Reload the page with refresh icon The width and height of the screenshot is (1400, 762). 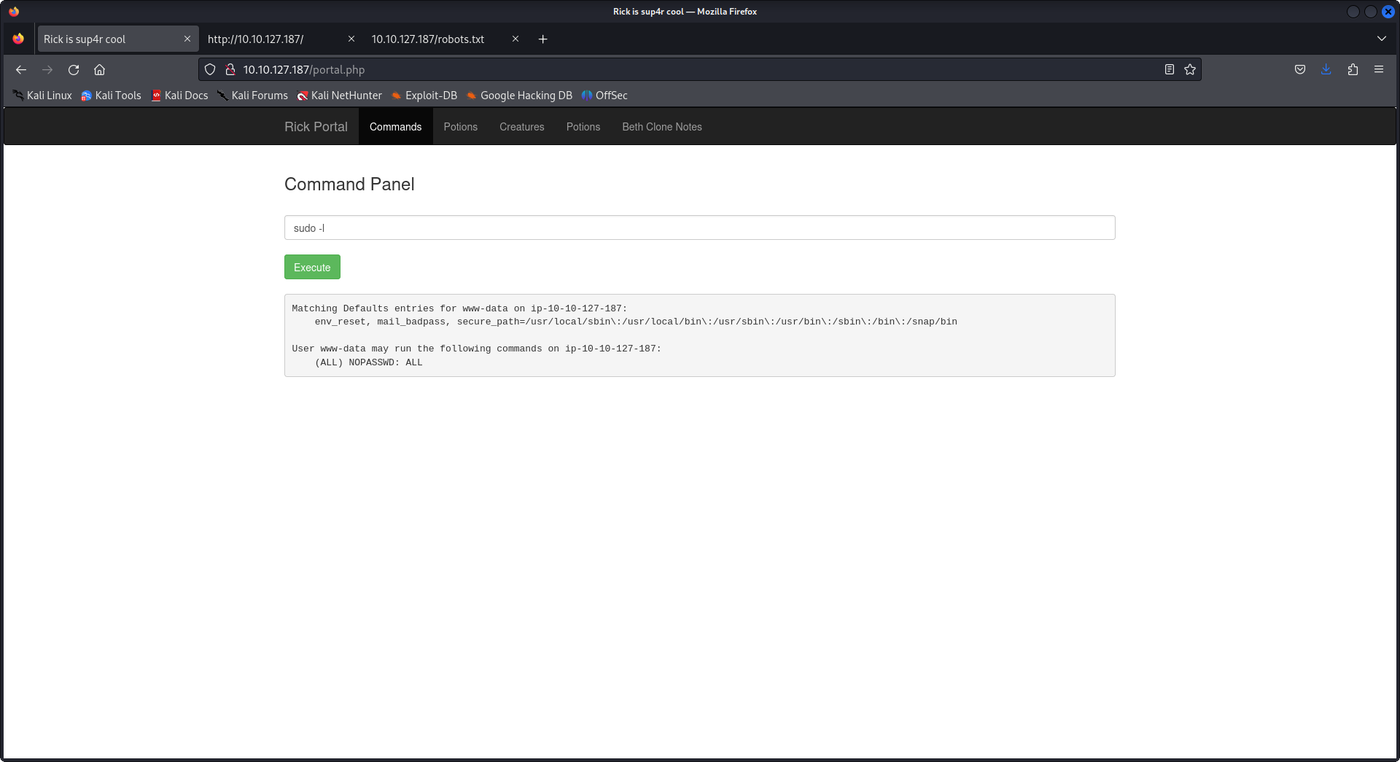[73, 70]
